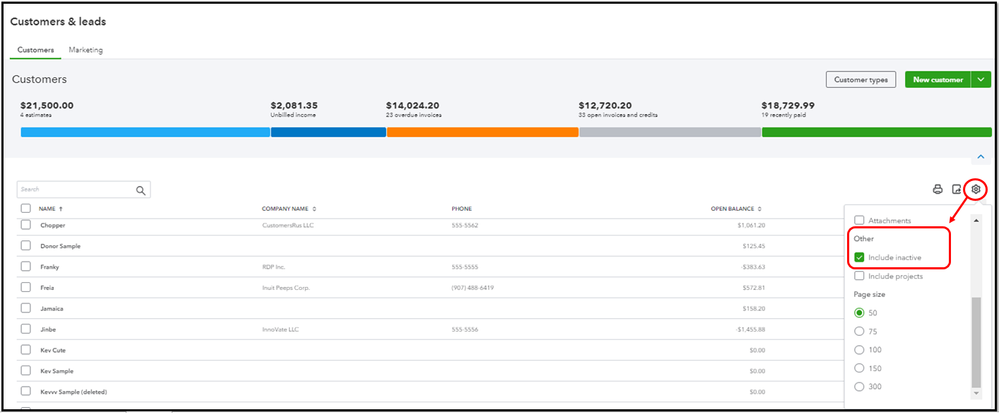Viewport: 999px width, 413px height.
Task: Click the $2,081.35 unbilled income amount
Action: pos(294,105)
